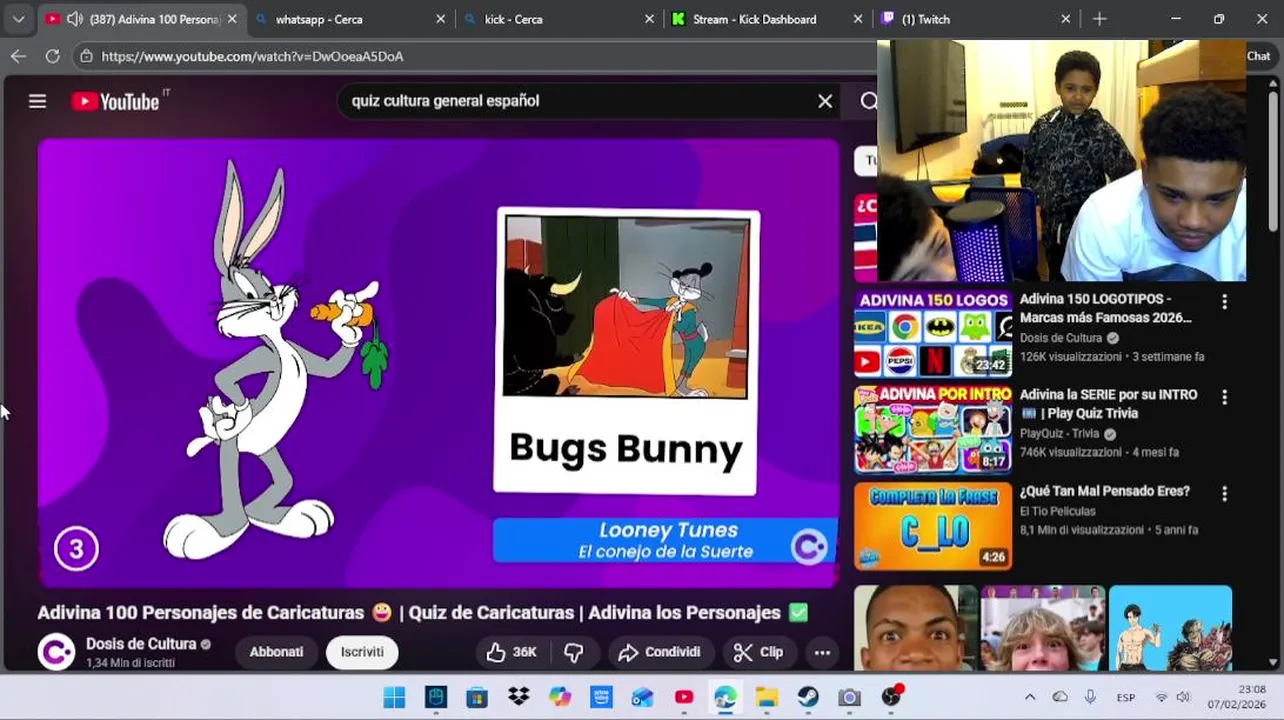
Task: Reload the page with the refresh icon
Action: [x=52, y=56]
